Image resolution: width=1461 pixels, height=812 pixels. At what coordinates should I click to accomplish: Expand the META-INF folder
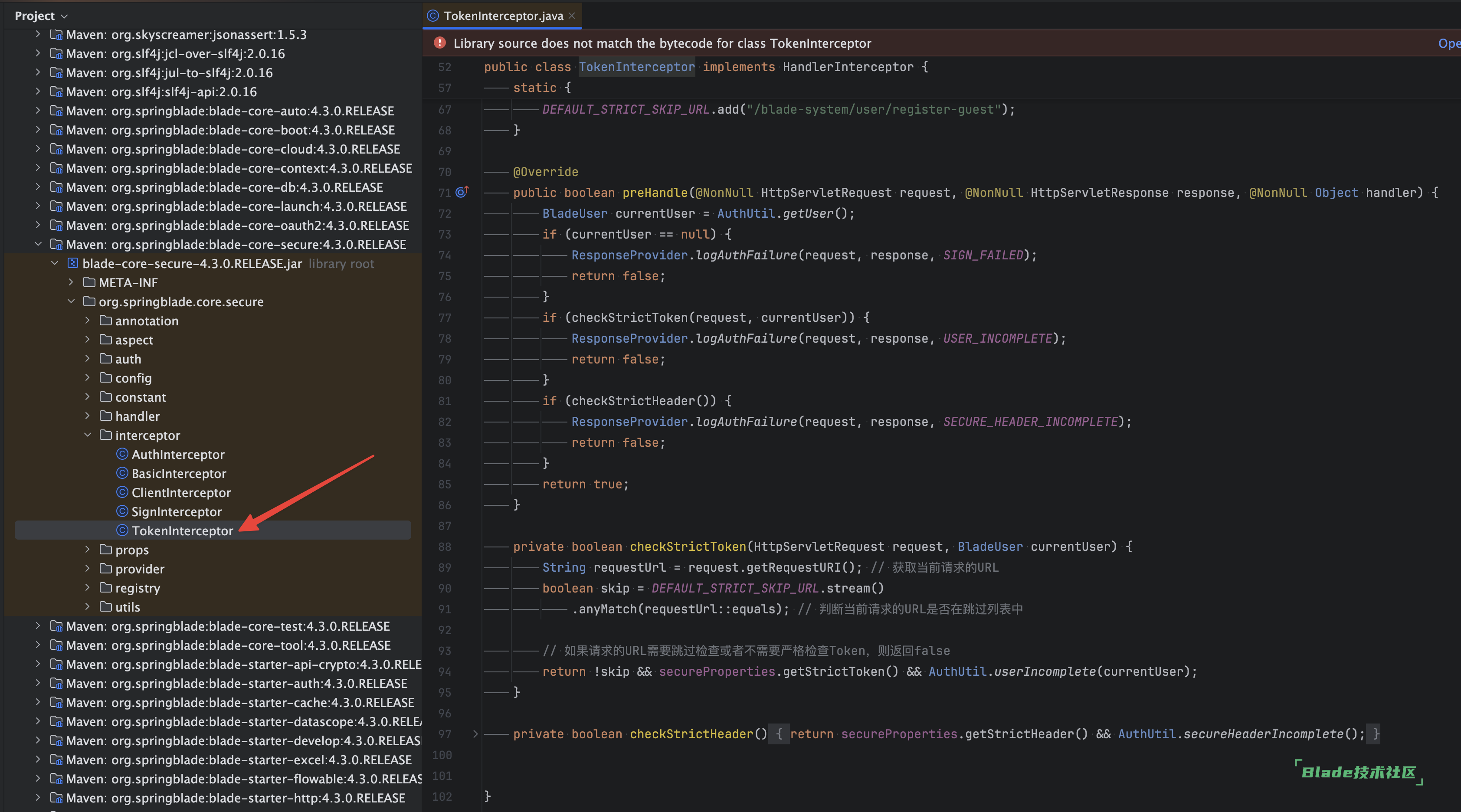click(71, 282)
